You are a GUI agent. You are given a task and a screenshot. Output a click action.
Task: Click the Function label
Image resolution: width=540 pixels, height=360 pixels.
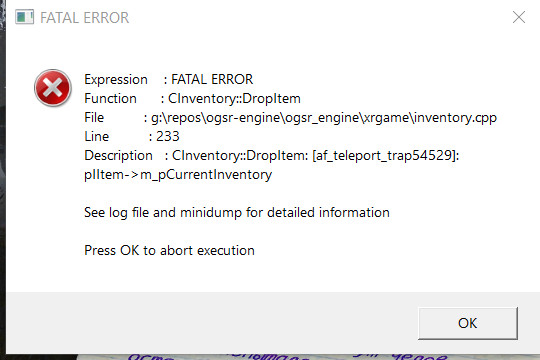point(111,99)
